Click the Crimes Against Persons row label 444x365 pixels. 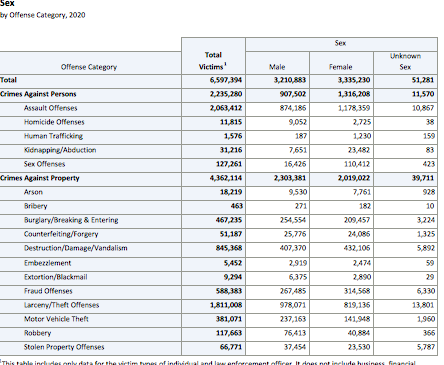click(38, 94)
